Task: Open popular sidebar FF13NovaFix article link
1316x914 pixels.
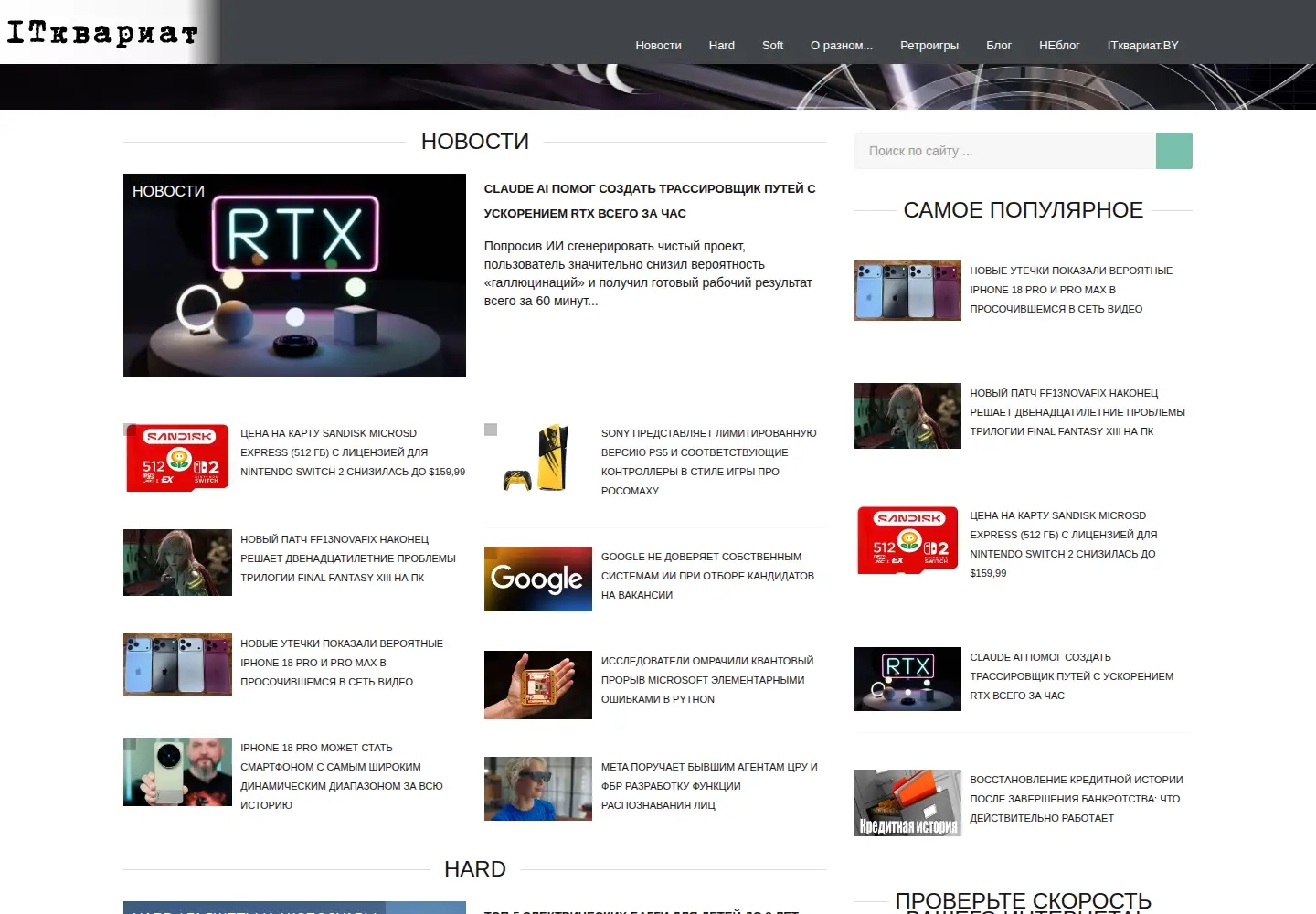Action: pyautogui.click(x=1077, y=412)
